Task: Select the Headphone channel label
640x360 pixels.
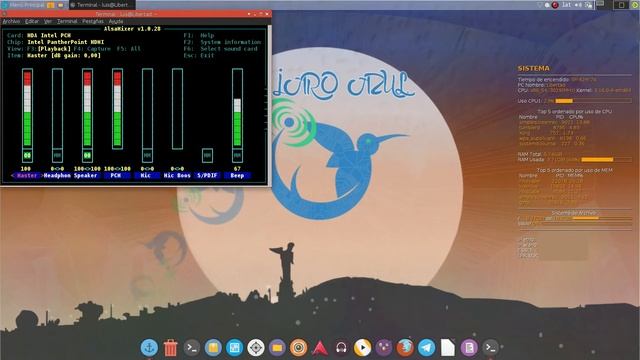Action: click(x=57, y=176)
